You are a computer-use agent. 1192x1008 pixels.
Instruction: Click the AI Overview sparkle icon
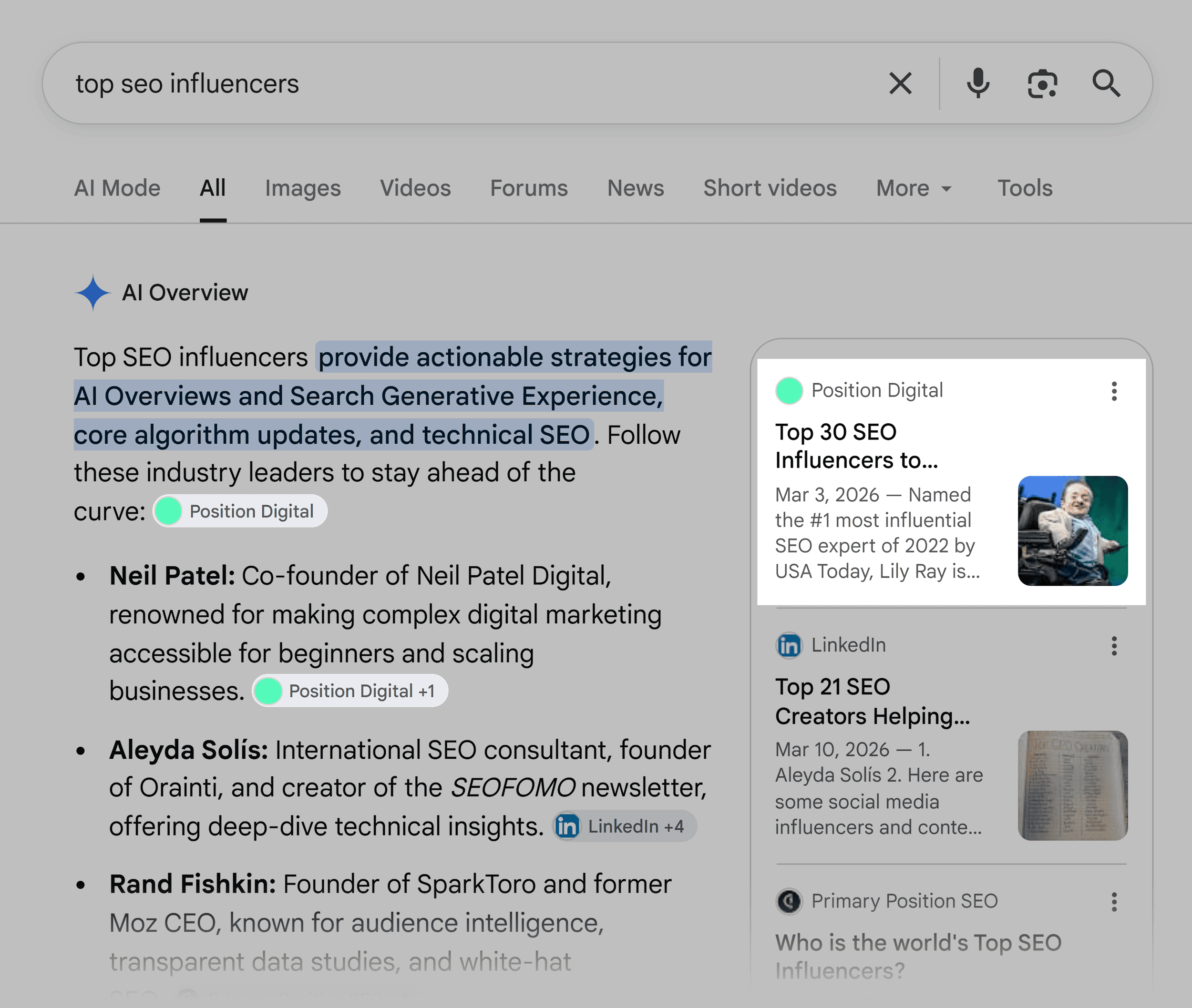pyautogui.click(x=92, y=293)
